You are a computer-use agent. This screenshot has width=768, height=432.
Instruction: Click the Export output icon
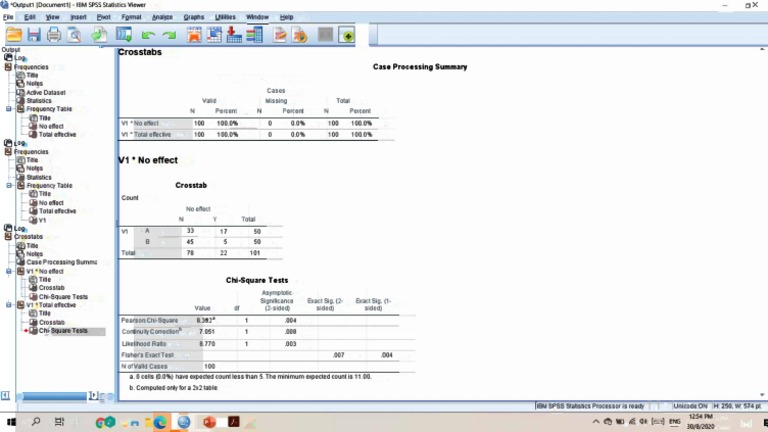tap(99, 35)
